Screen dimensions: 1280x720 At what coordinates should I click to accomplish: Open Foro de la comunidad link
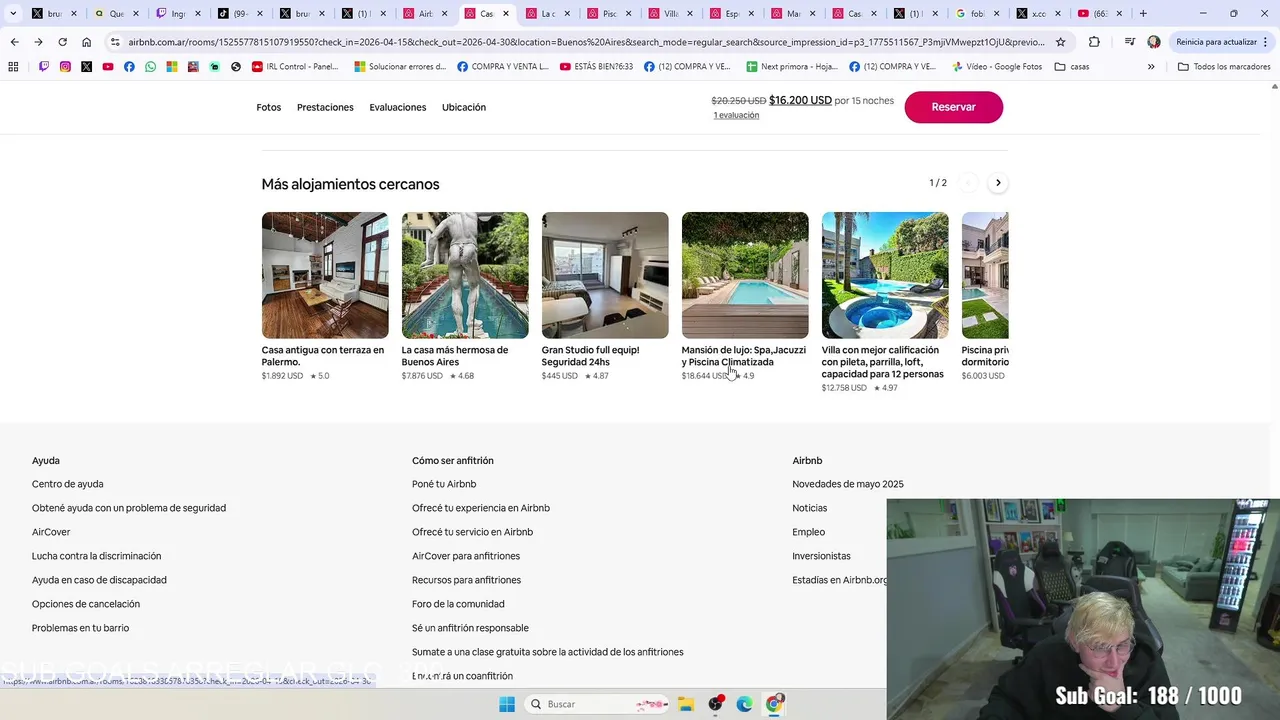pos(458,604)
